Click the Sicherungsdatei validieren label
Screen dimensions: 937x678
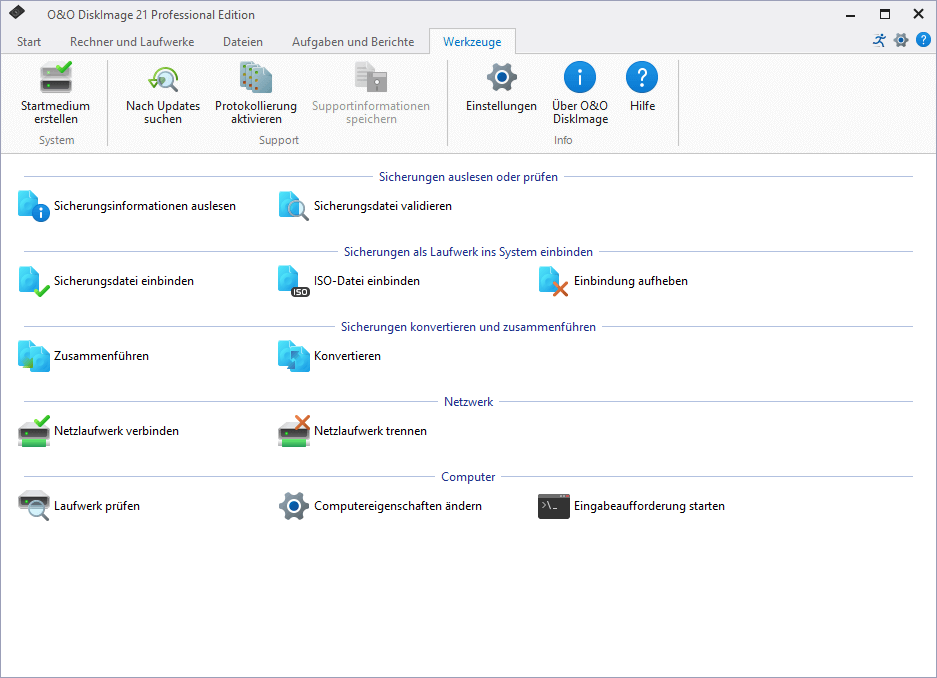coord(382,206)
